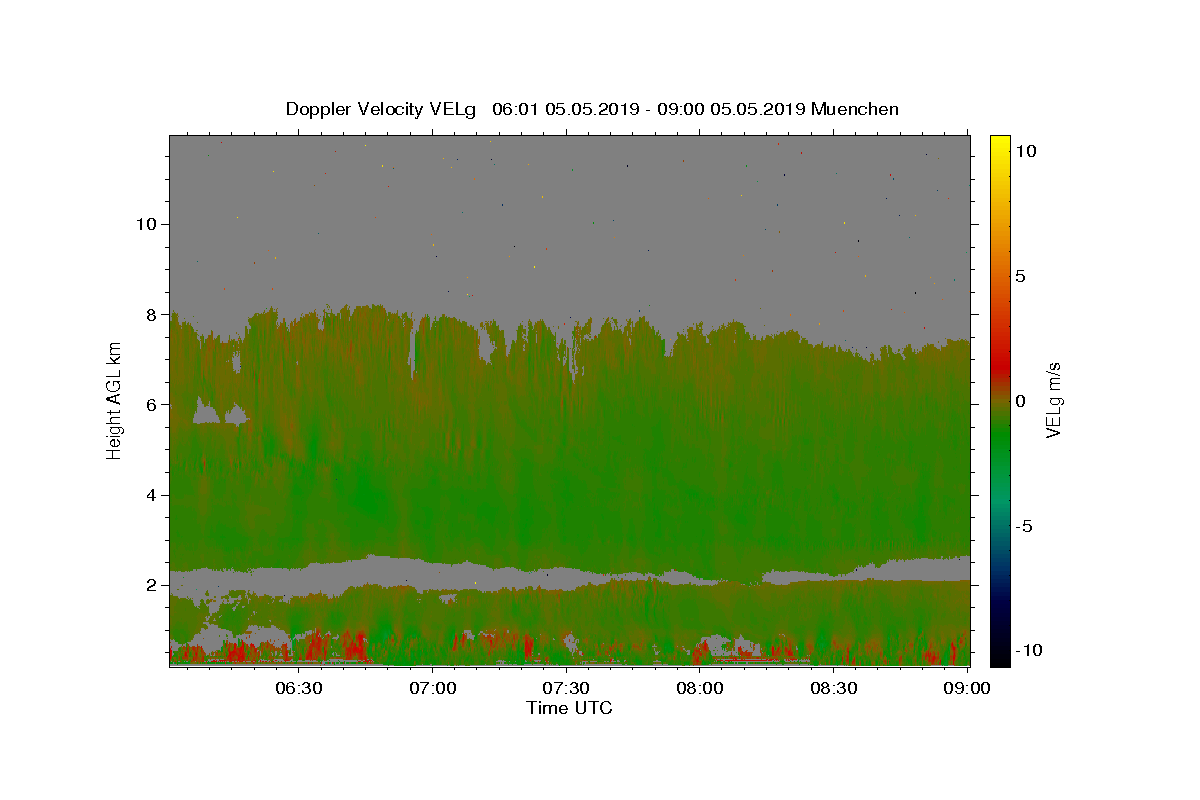Click the colorbar value '5'
This screenshot has width=1200, height=800.
[1020, 276]
